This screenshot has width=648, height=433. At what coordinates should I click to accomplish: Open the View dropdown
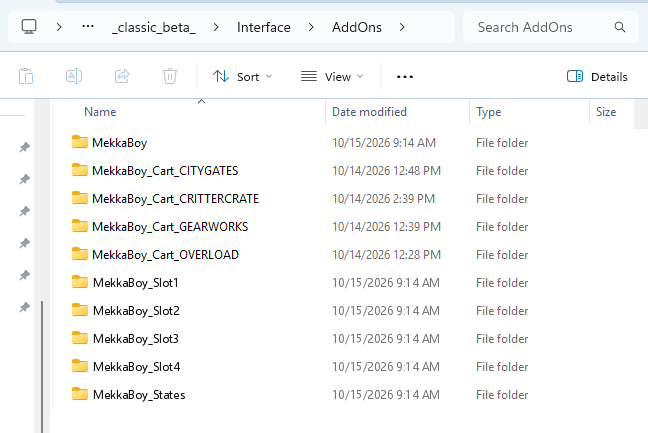point(332,77)
